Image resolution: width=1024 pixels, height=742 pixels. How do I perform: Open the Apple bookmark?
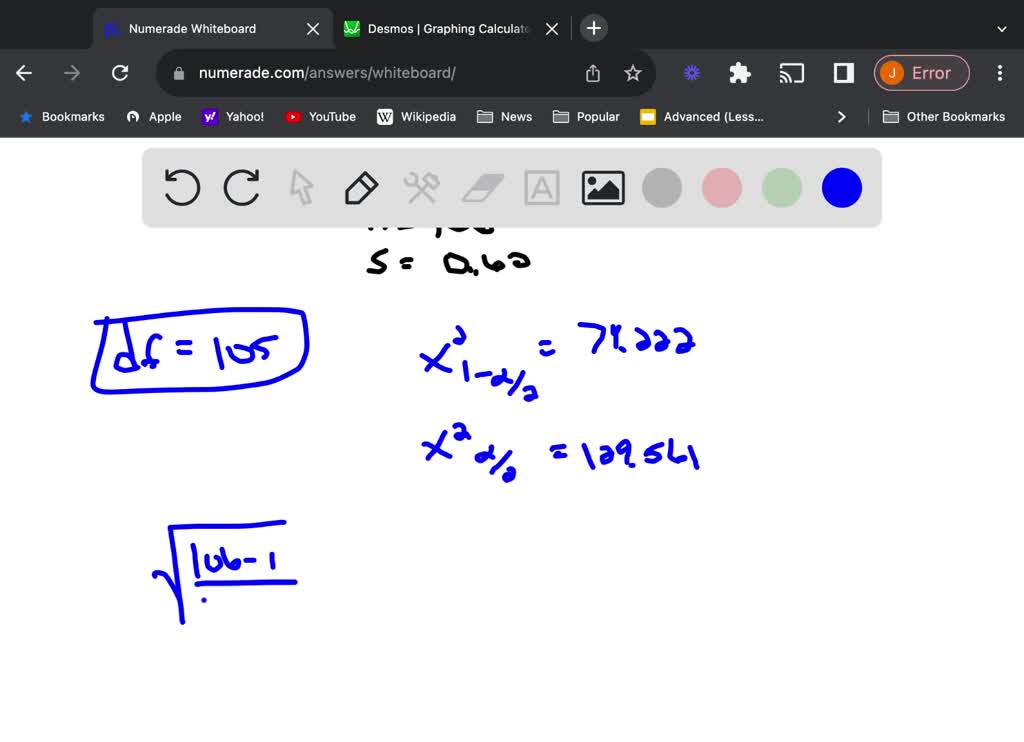(x=154, y=117)
